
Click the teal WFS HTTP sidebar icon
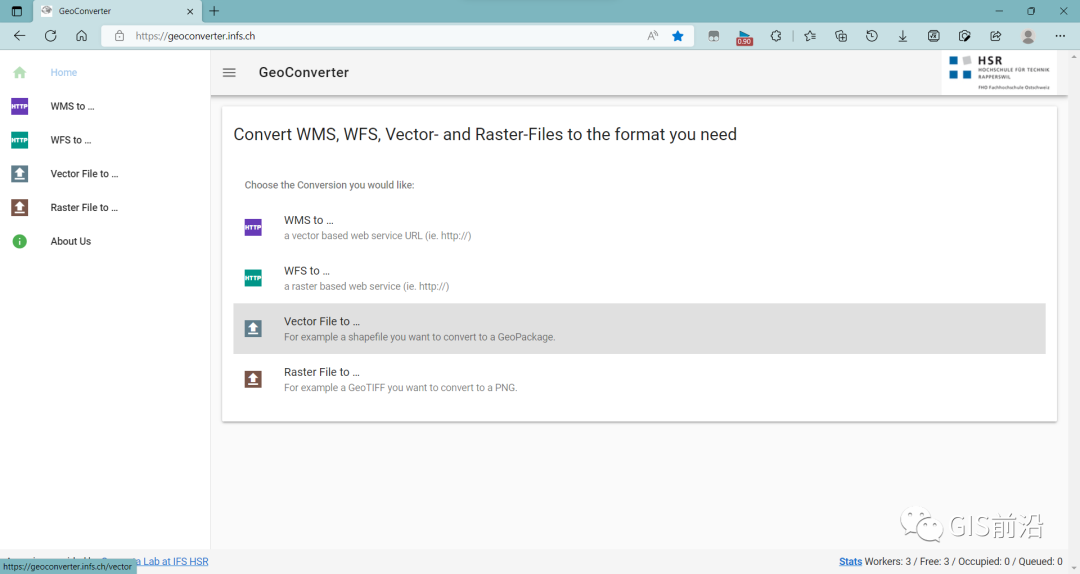click(19, 140)
